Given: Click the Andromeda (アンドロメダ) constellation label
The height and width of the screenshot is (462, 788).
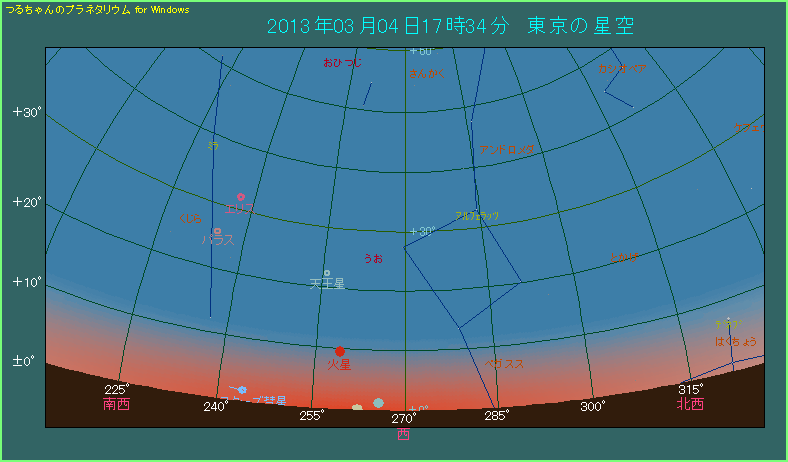Looking at the screenshot, I should (x=506, y=149).
